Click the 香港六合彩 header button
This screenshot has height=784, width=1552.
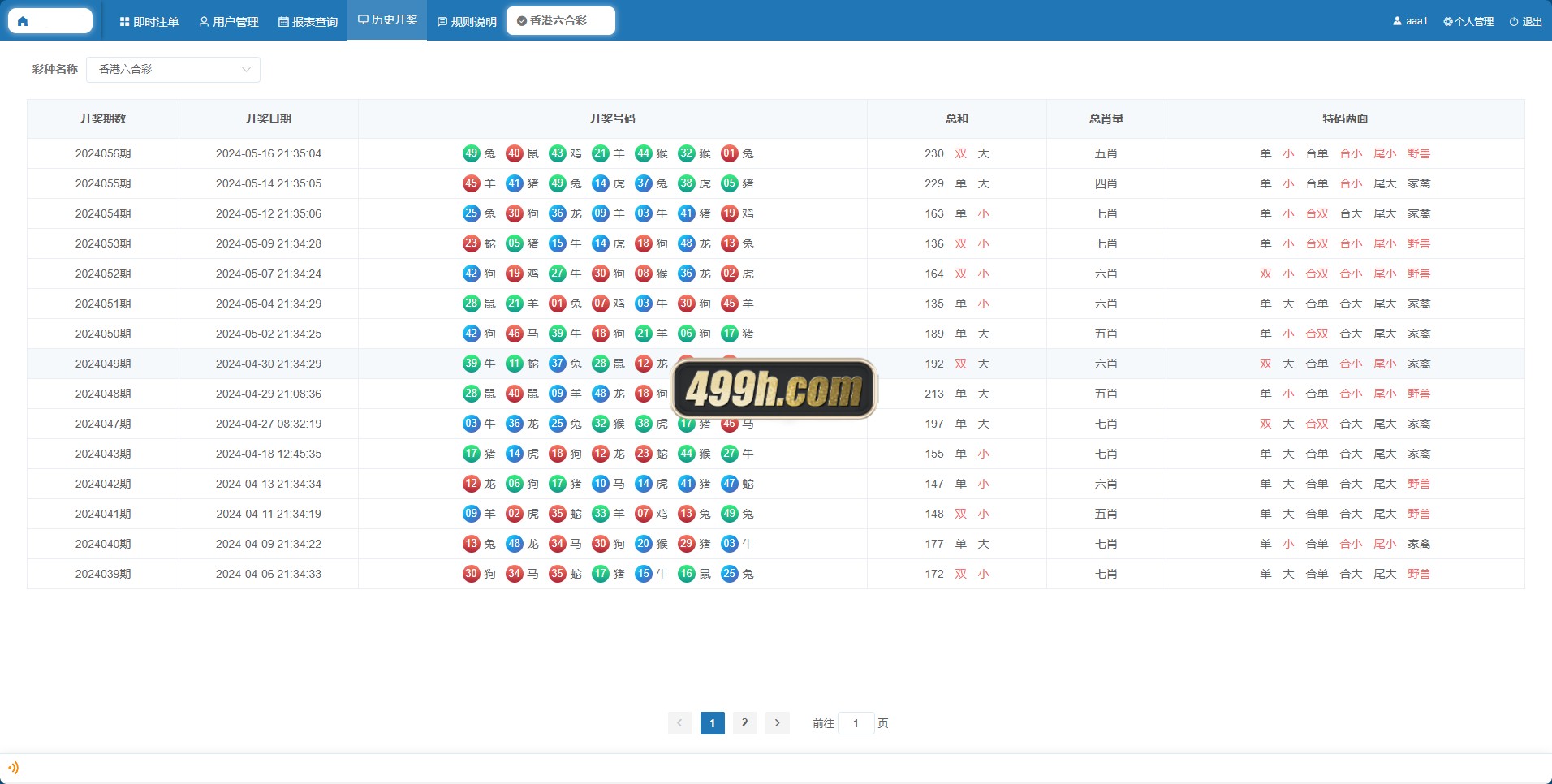tap(561, 20)
